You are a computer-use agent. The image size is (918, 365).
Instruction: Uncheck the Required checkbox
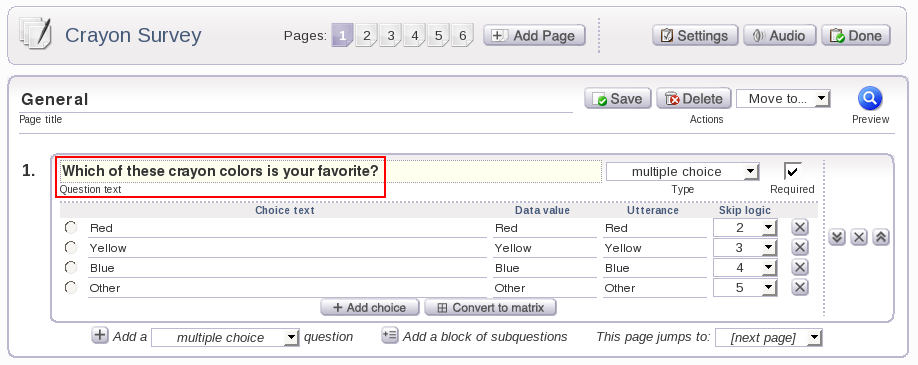point(792,171)
